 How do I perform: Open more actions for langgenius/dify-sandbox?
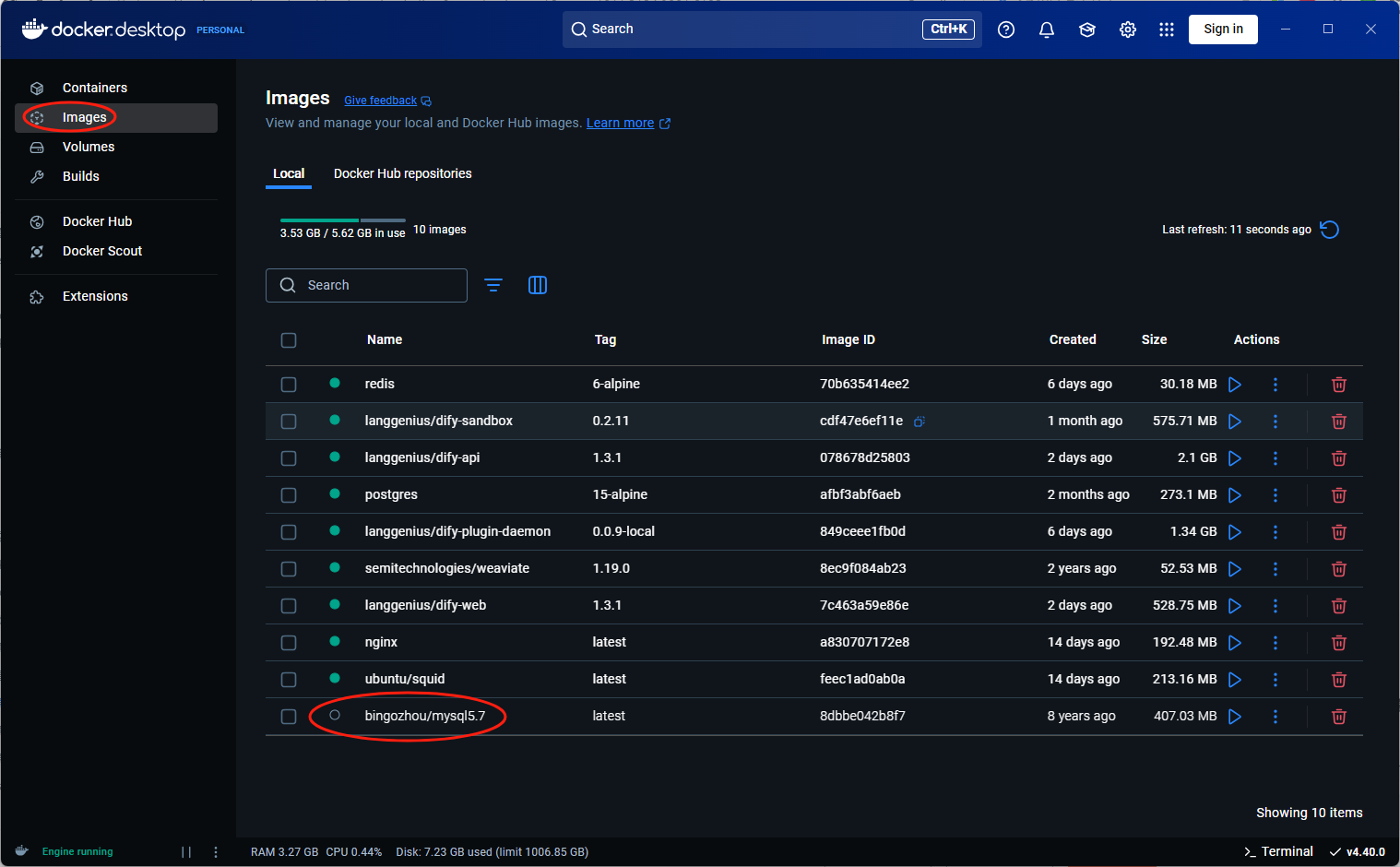1275,422
